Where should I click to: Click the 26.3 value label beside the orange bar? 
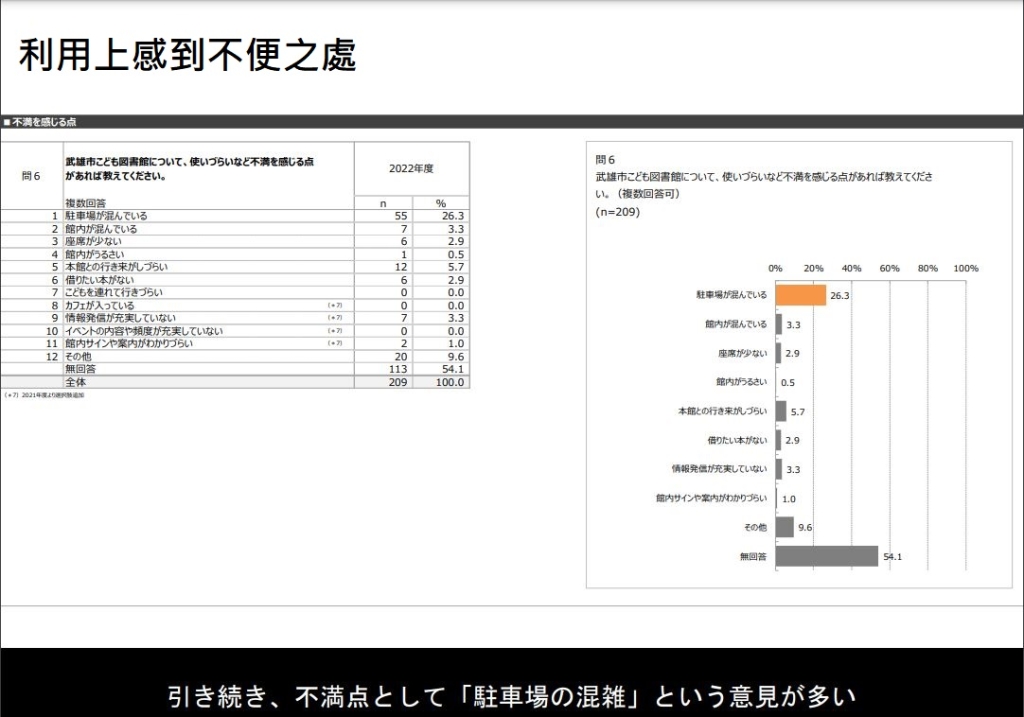[x=840, y=296]
